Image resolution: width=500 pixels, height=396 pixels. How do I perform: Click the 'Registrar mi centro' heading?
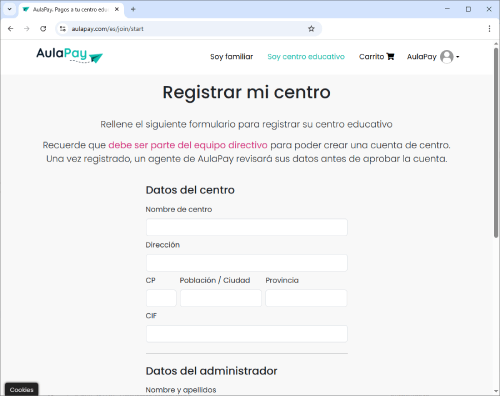pos(247,92)
